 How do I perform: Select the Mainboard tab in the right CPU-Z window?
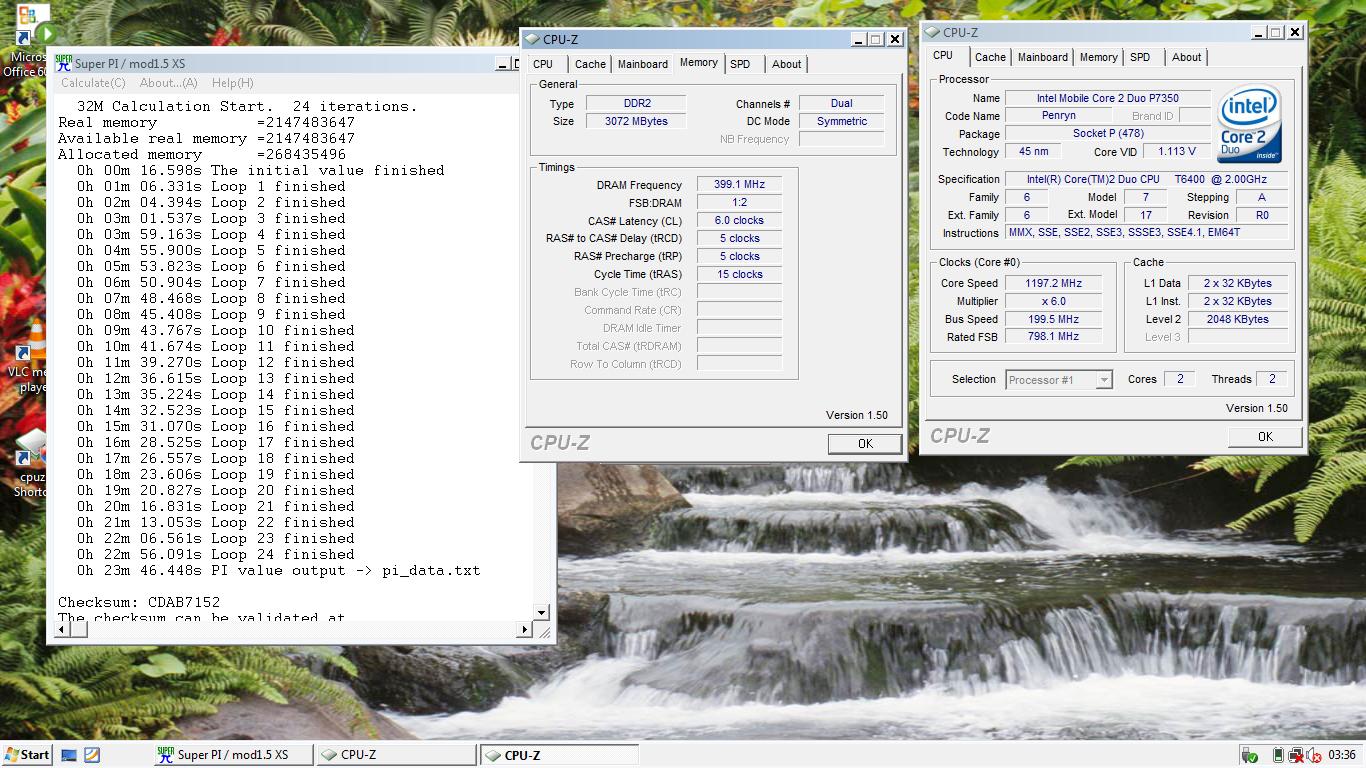[x=1043, y=57]
